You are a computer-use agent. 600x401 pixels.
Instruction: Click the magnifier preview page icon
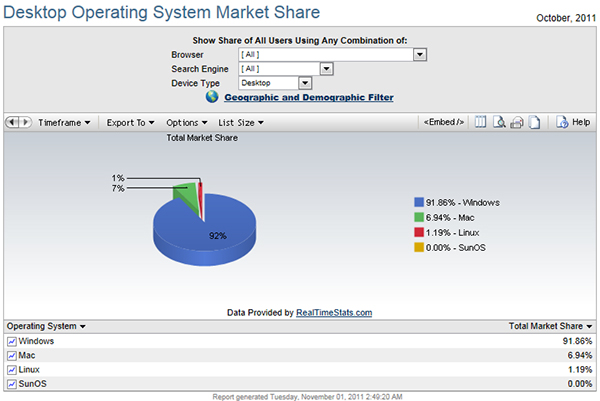(499, 122)
